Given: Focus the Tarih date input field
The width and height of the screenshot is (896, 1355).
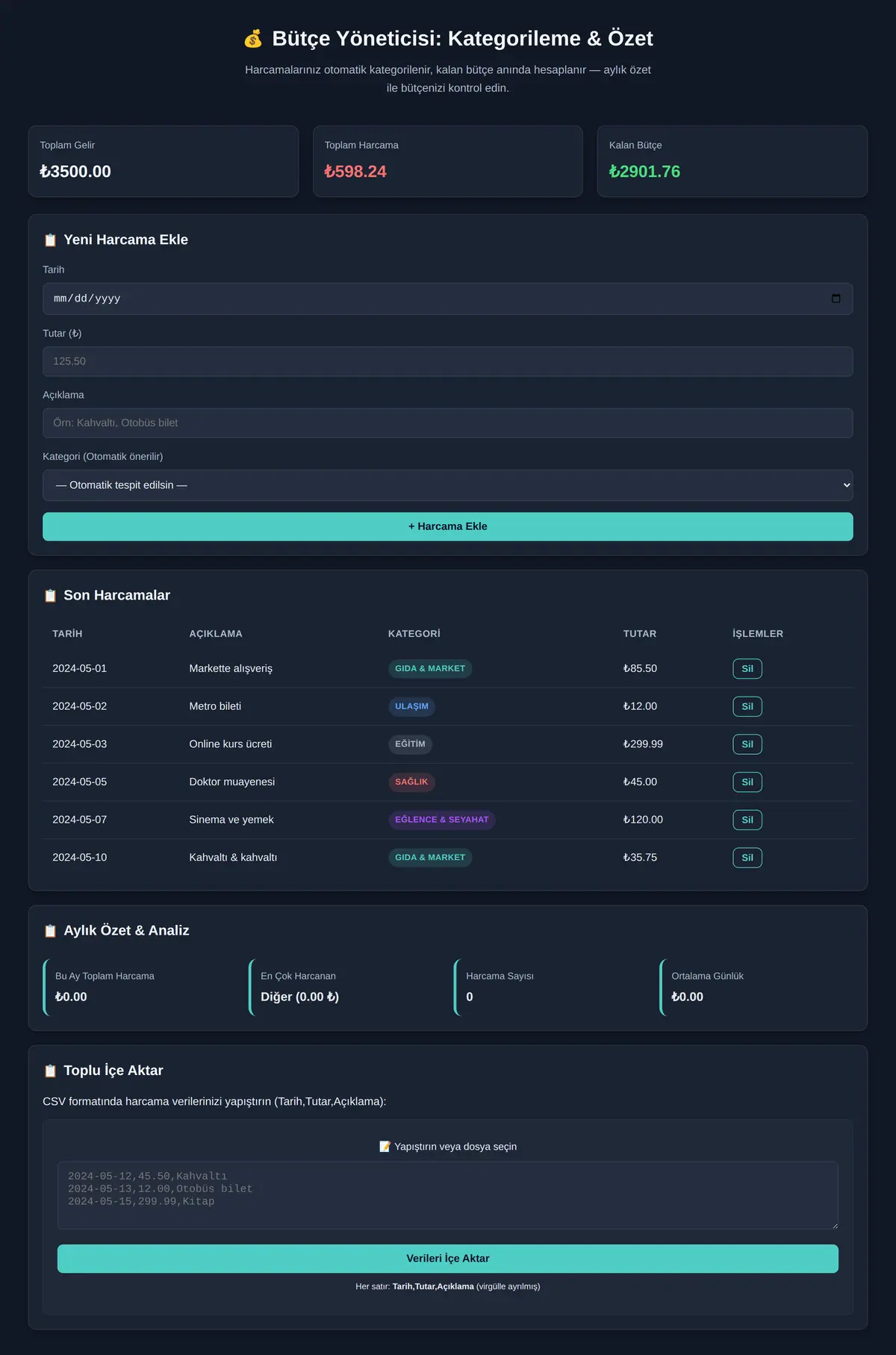Looking at the screenshot, I should point(448,299).
